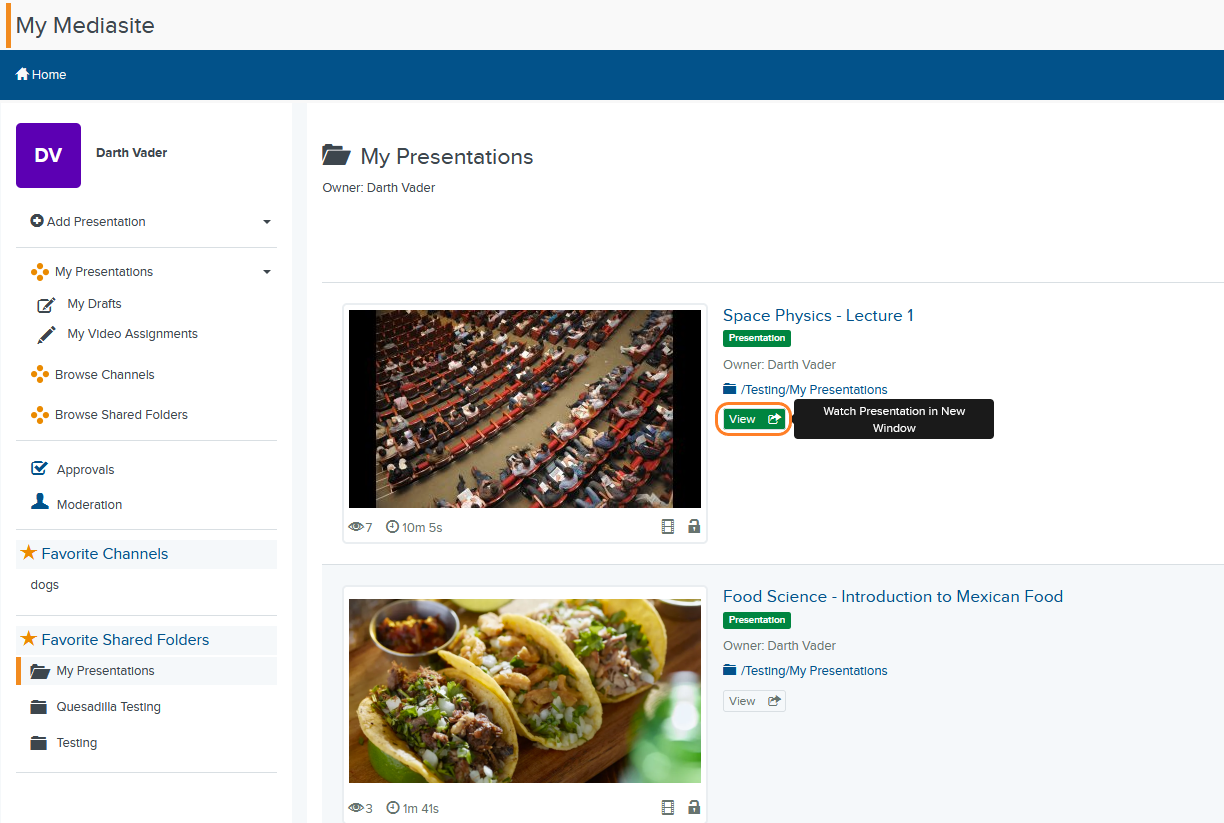Click the Moderation person icon

click(x=40, y=502)
